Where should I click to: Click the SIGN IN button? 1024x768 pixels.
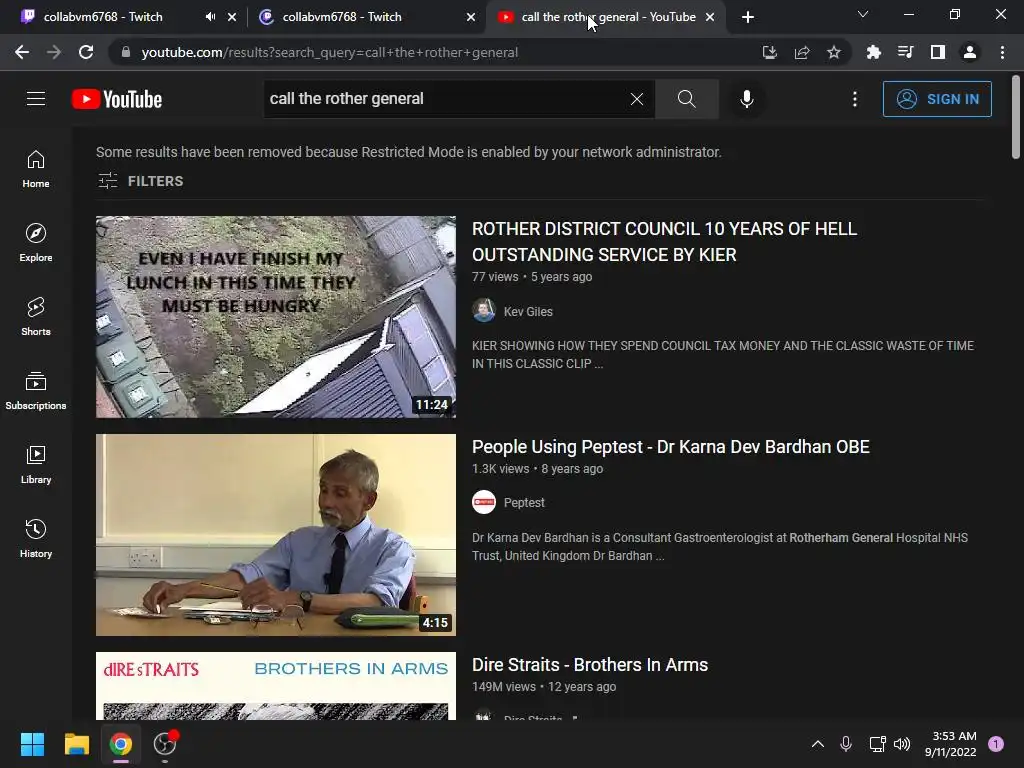[937, 99]
